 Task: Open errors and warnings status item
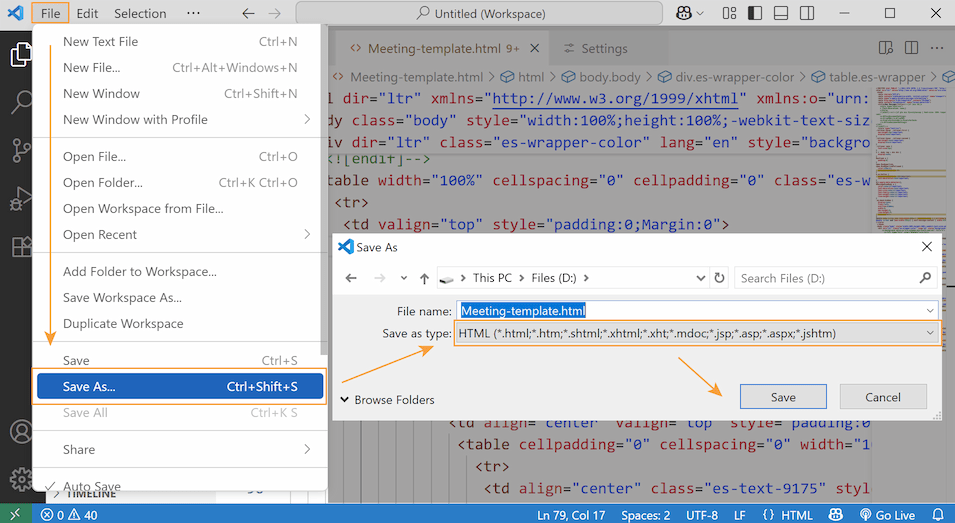click(x=69, y=515)
